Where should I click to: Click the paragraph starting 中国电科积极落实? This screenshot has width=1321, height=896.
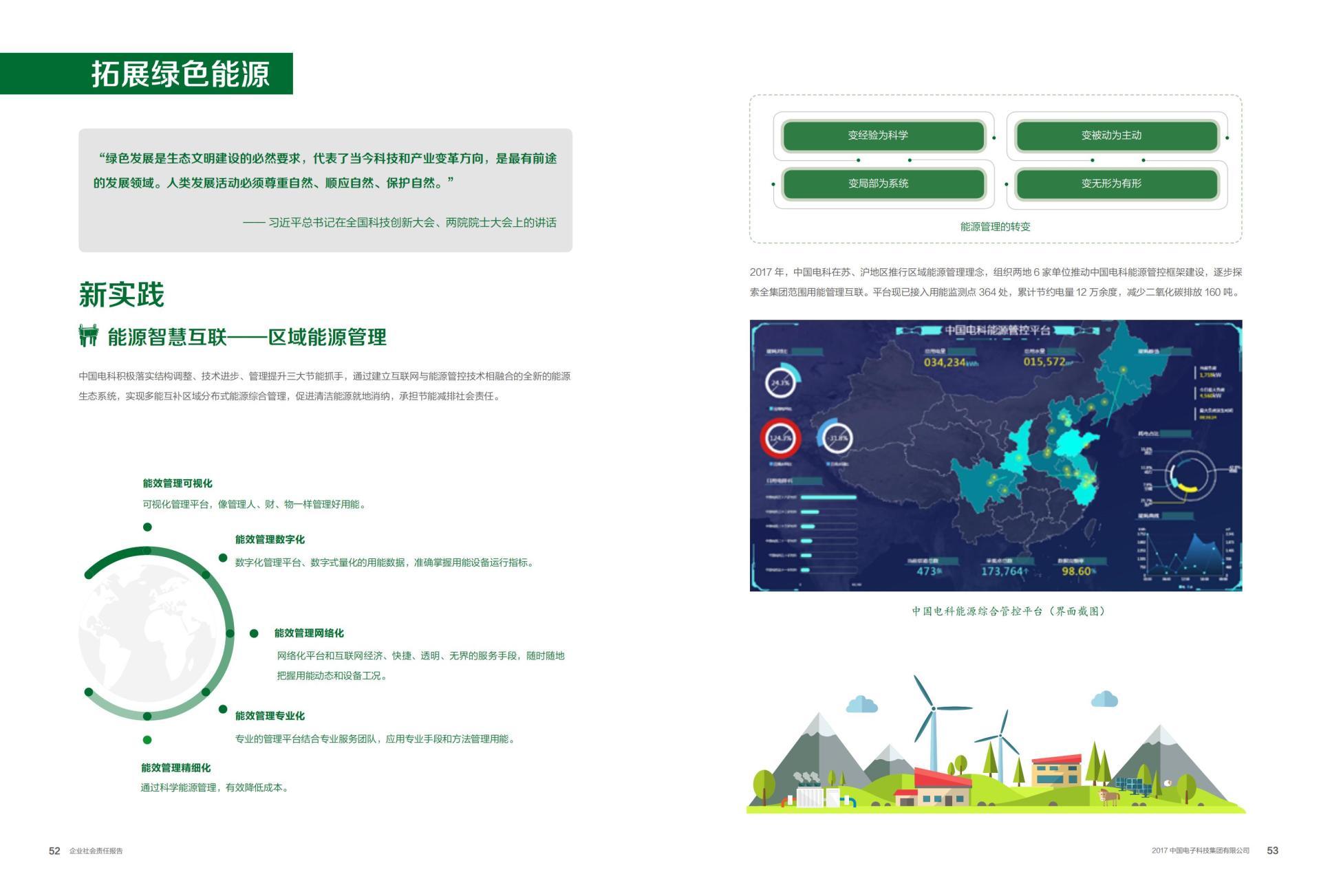click(x=324, y=386)
